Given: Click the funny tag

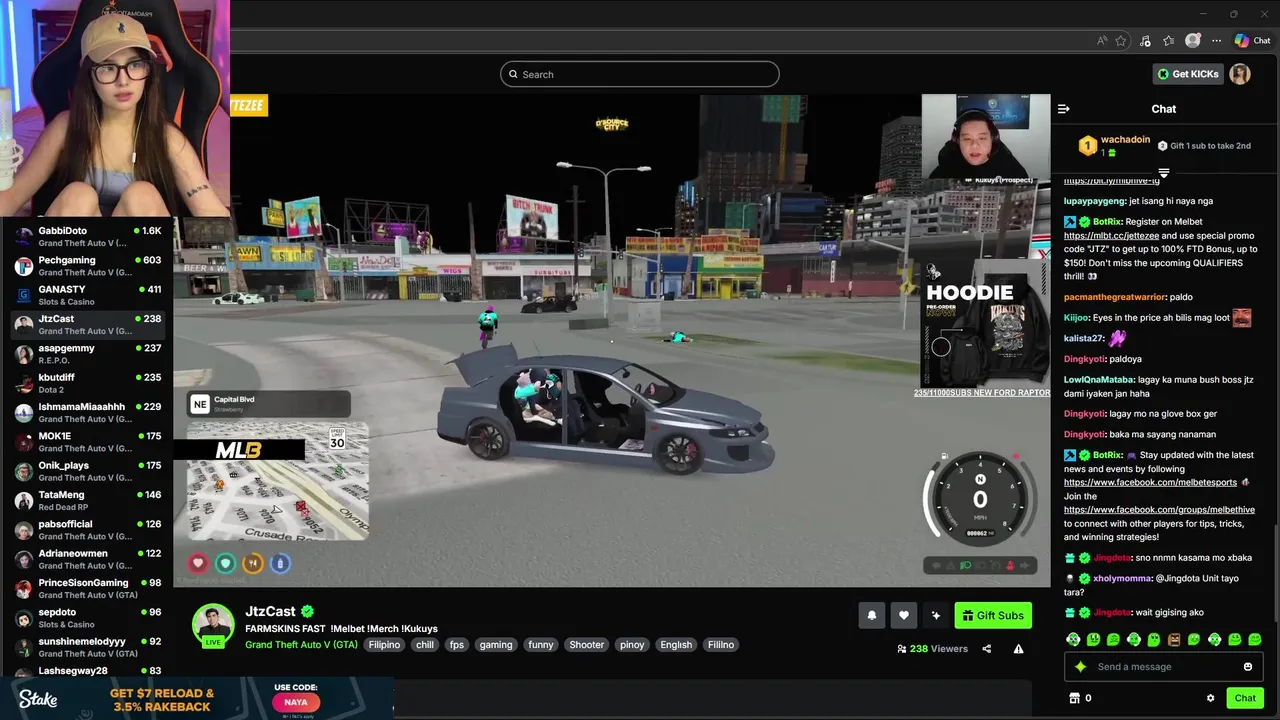Looking at the screenshot, I should pos(541,645).
